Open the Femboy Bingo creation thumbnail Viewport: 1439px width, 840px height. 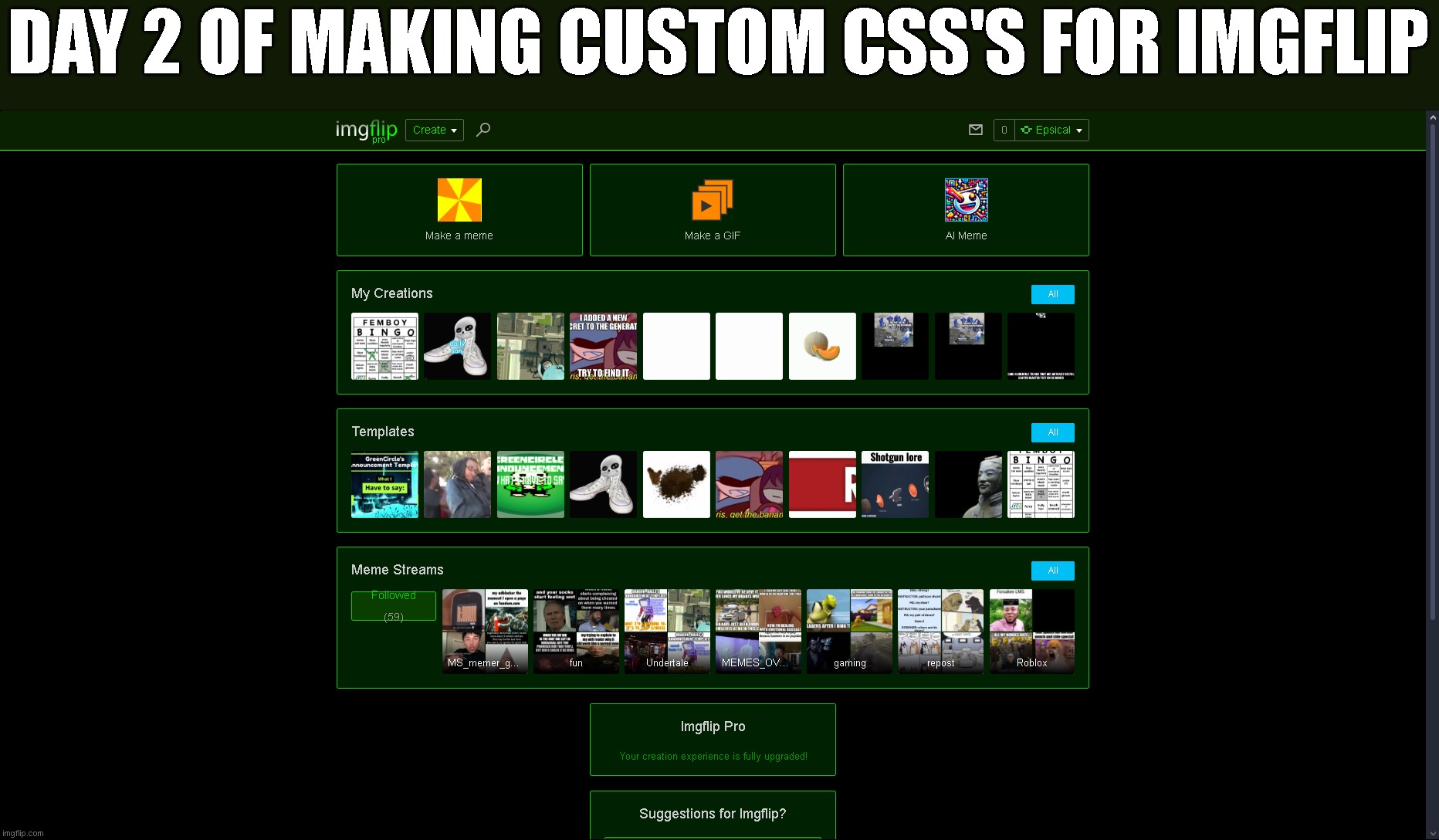[384, 346]
